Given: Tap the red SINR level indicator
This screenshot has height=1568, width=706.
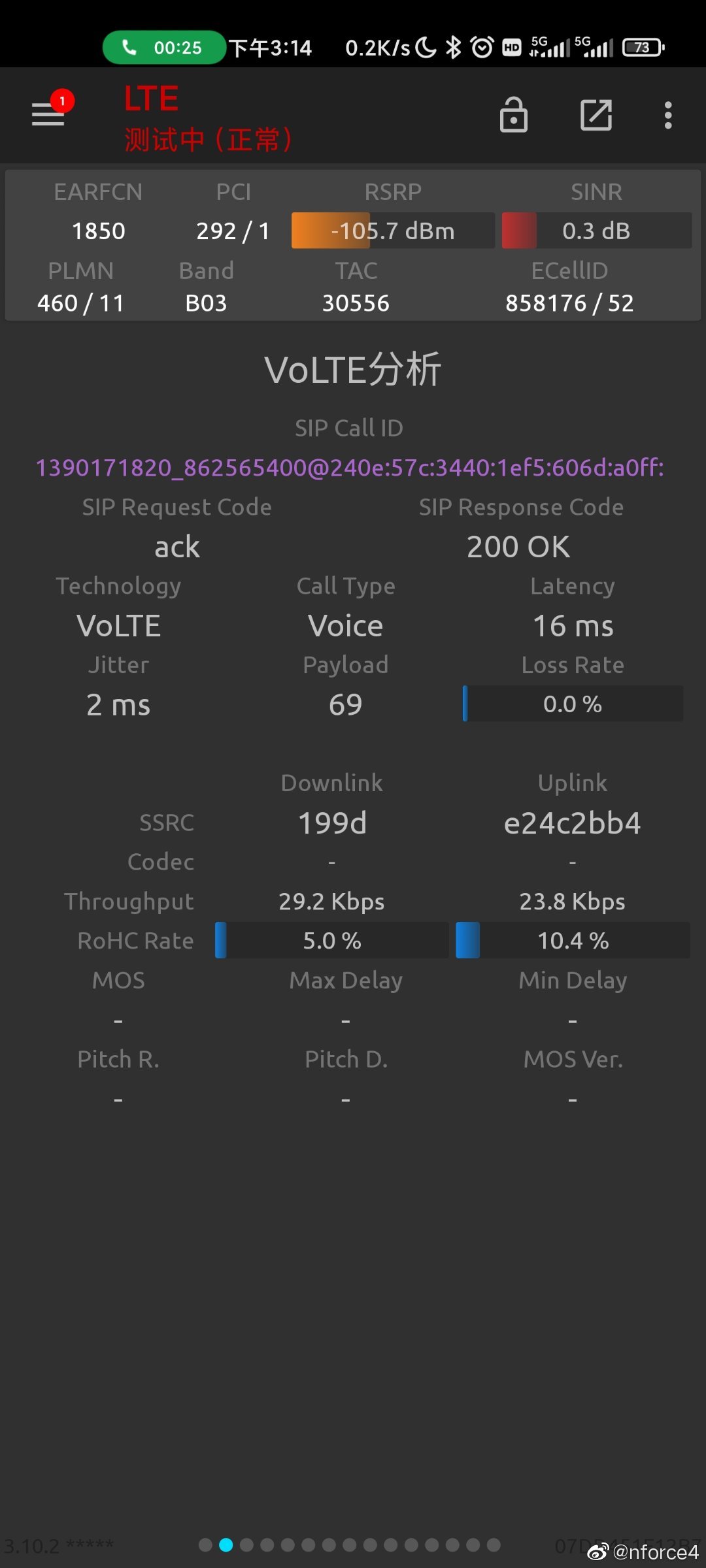Looking at the screenshot, I should click(518, 230).
